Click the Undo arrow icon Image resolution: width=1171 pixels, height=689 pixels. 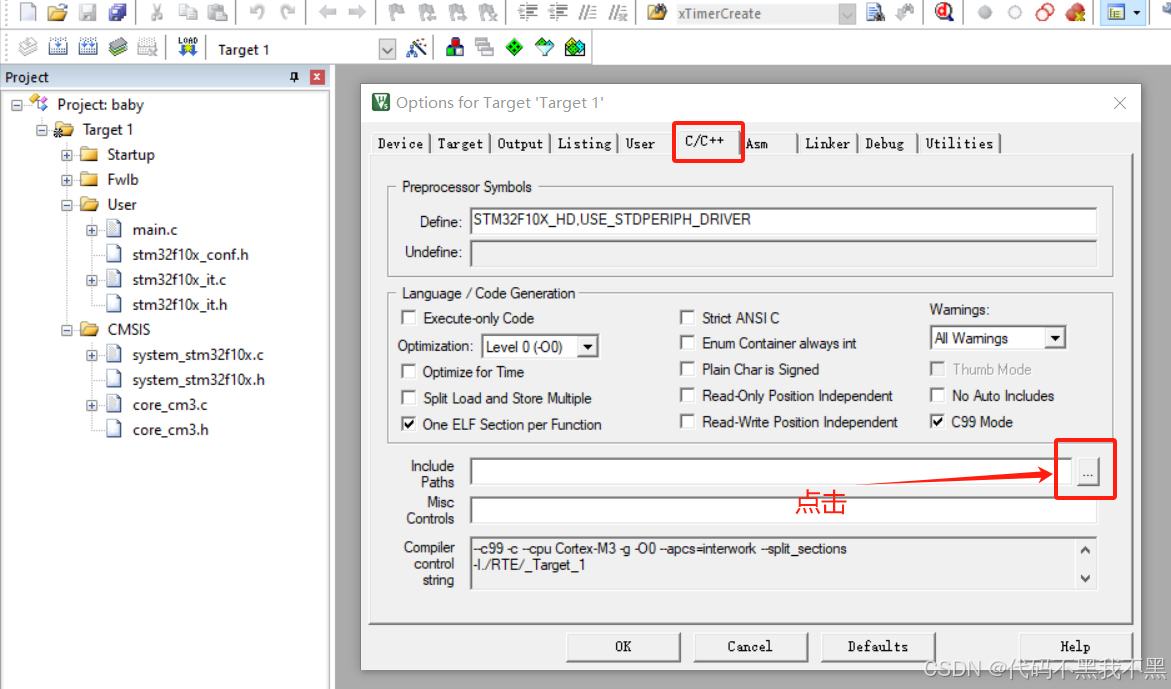257,12
